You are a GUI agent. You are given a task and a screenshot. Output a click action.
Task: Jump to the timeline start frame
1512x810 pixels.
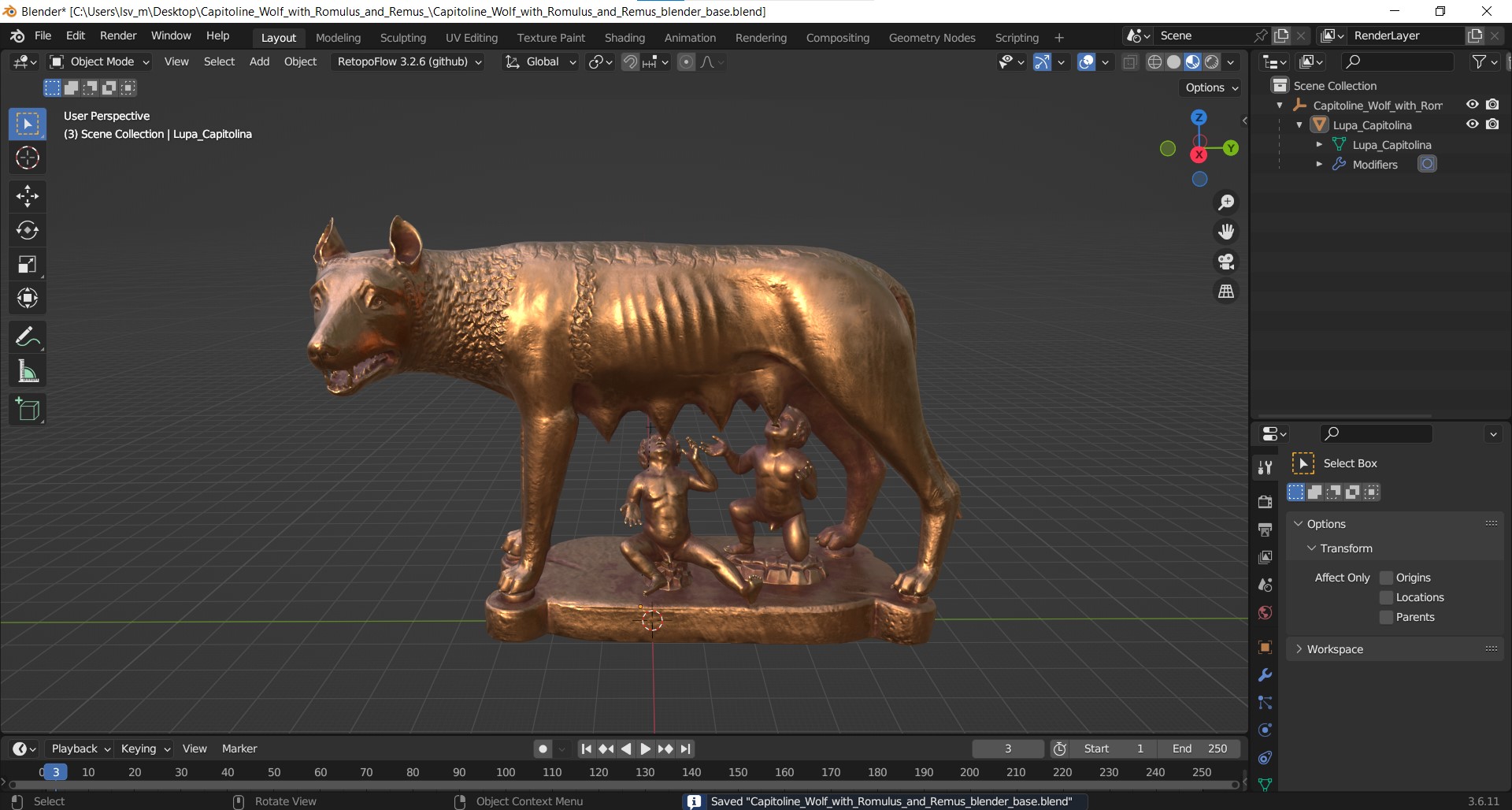pyautogui.click(x=586, y=749)
